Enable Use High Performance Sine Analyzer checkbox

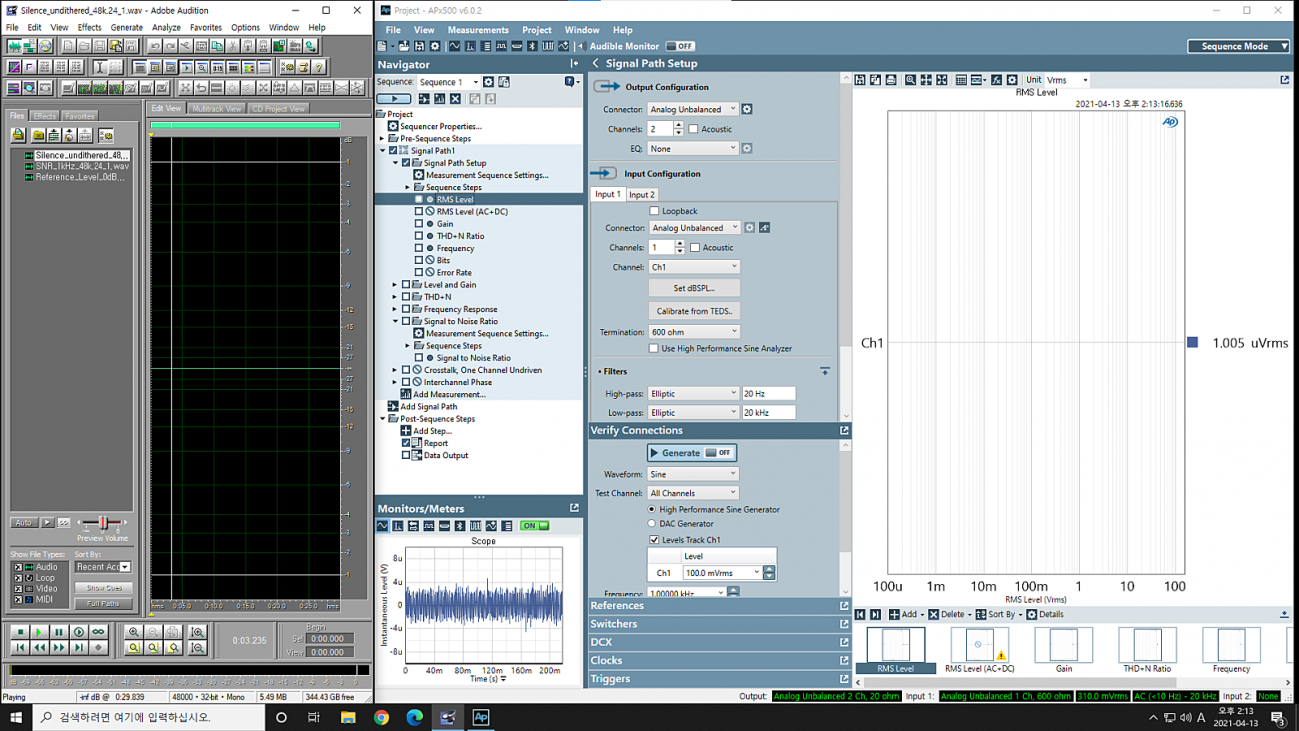tap(654, 348)
